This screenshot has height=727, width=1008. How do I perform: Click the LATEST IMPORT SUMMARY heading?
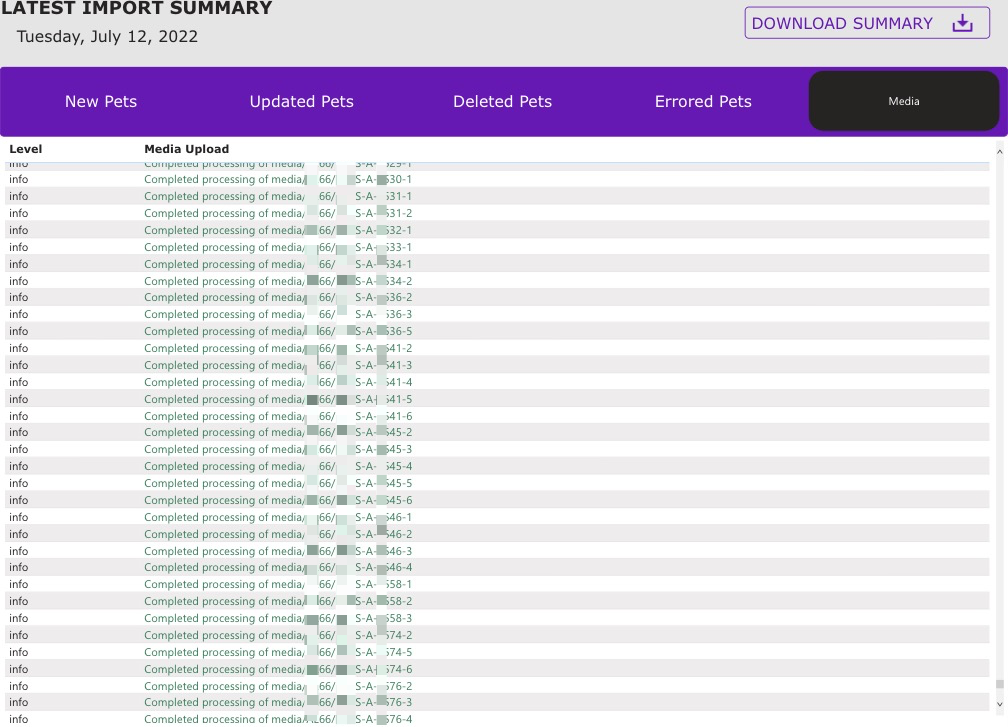(137, 9)
